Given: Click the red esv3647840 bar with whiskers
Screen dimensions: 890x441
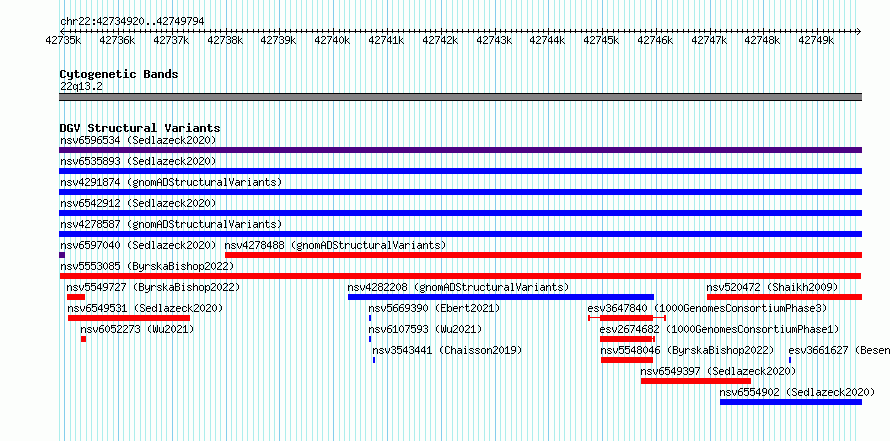Looking at the screenshot, I should click(627, 318).
